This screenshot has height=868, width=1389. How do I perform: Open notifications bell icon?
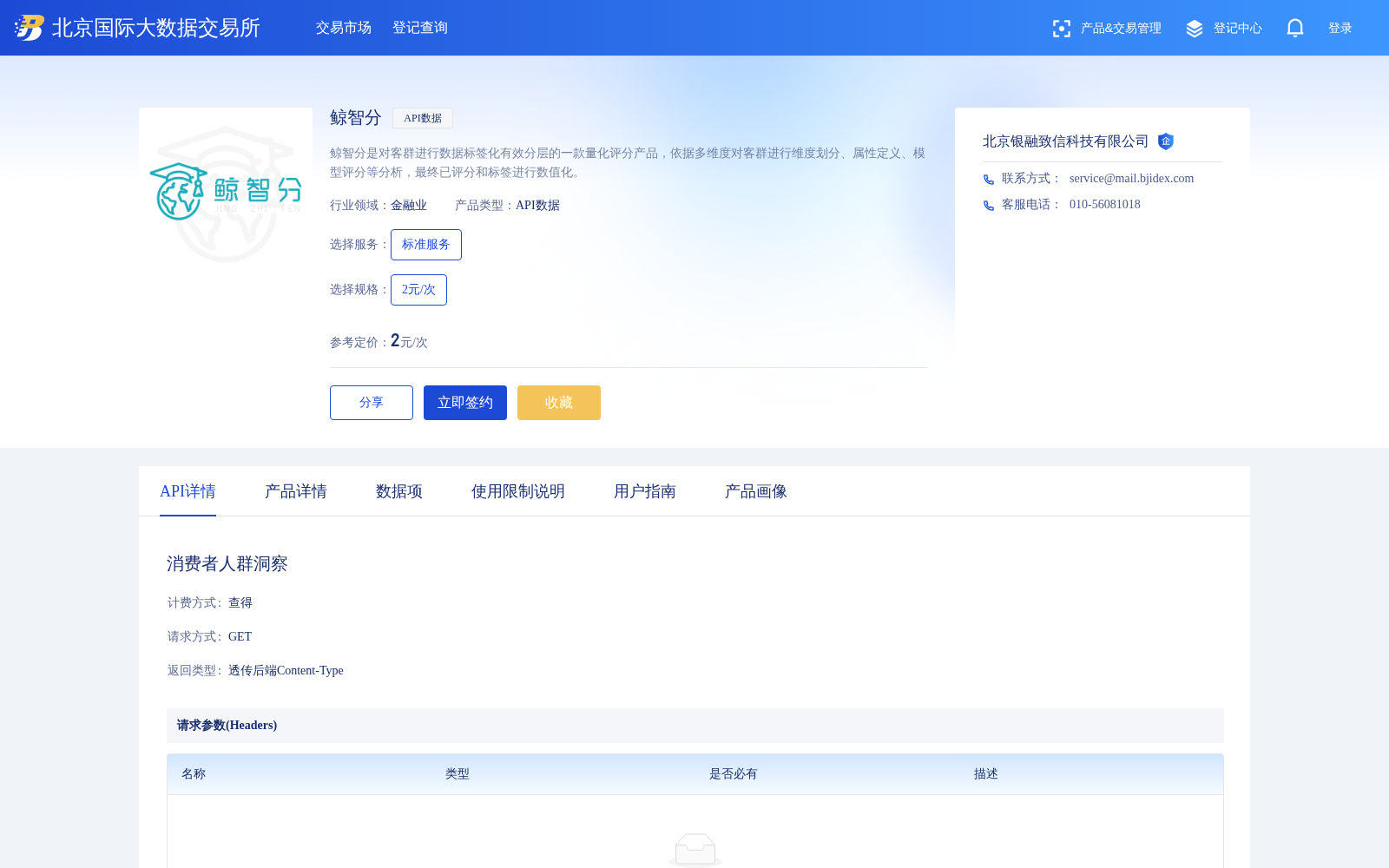coord(1295,28)
